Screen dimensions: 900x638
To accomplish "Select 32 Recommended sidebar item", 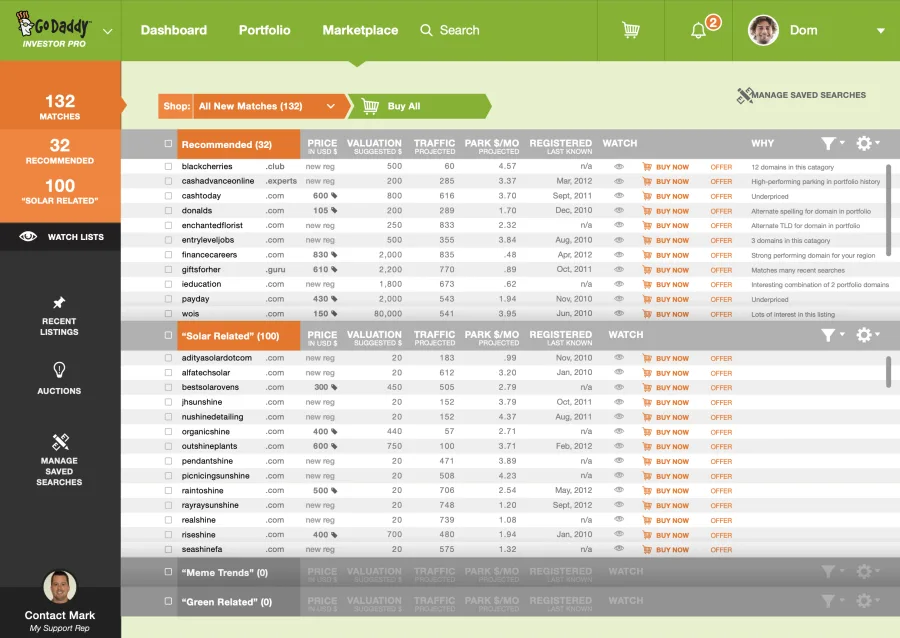I will click(60, 151).
